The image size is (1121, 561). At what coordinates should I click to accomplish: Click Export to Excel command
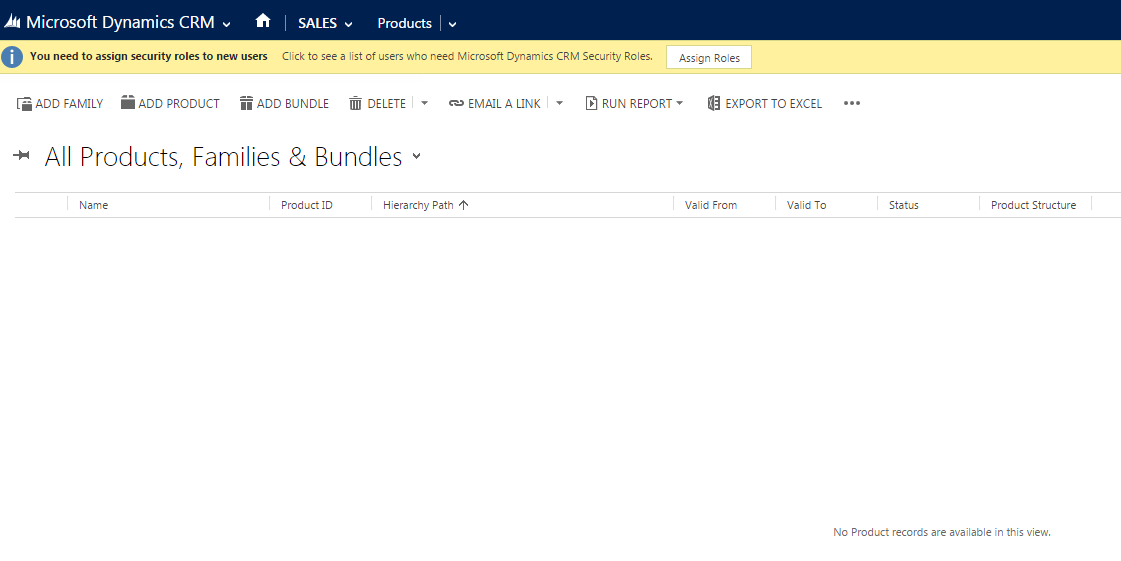764,103
